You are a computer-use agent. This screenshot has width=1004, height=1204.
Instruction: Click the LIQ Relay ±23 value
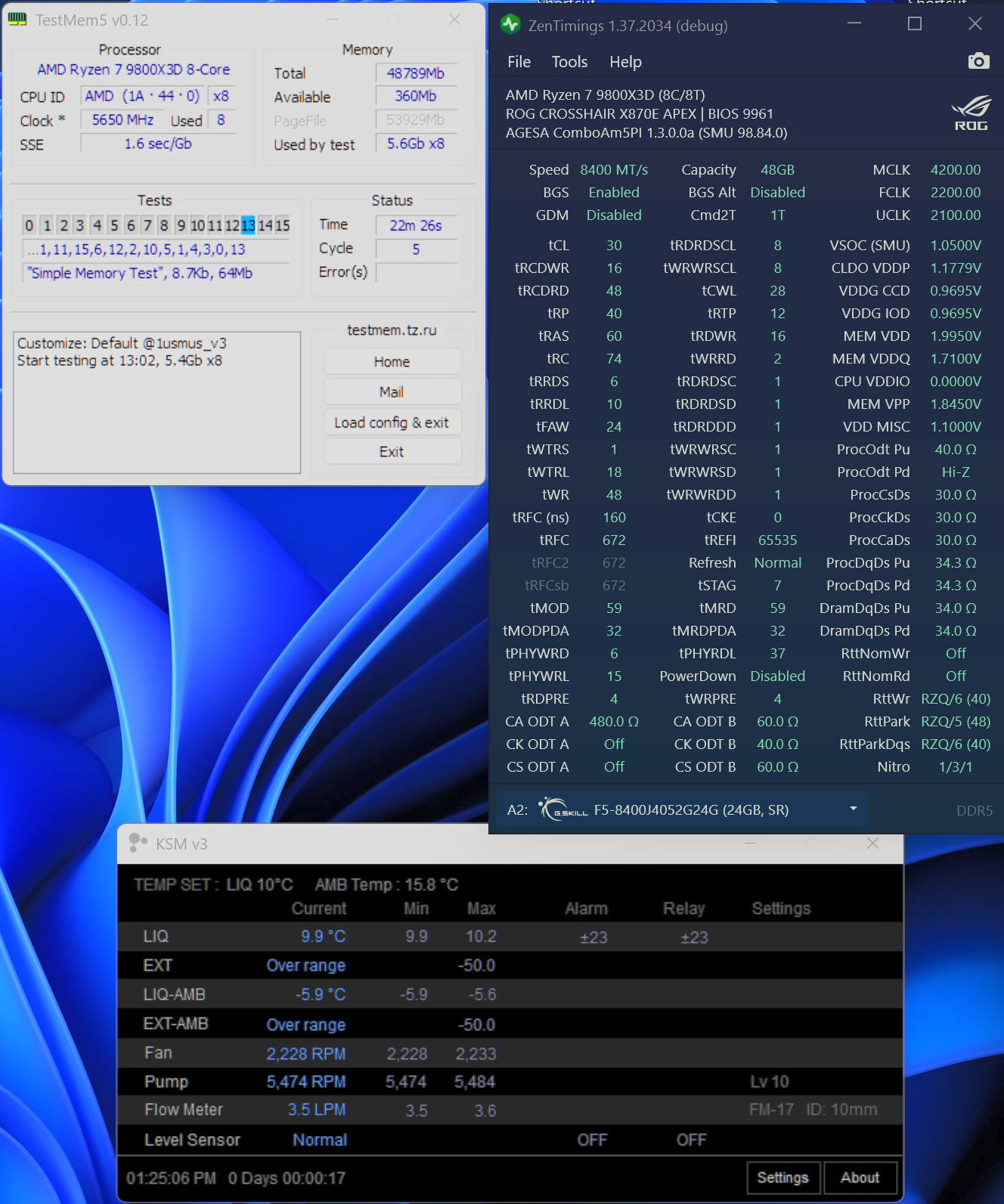[x=694, y=937]
